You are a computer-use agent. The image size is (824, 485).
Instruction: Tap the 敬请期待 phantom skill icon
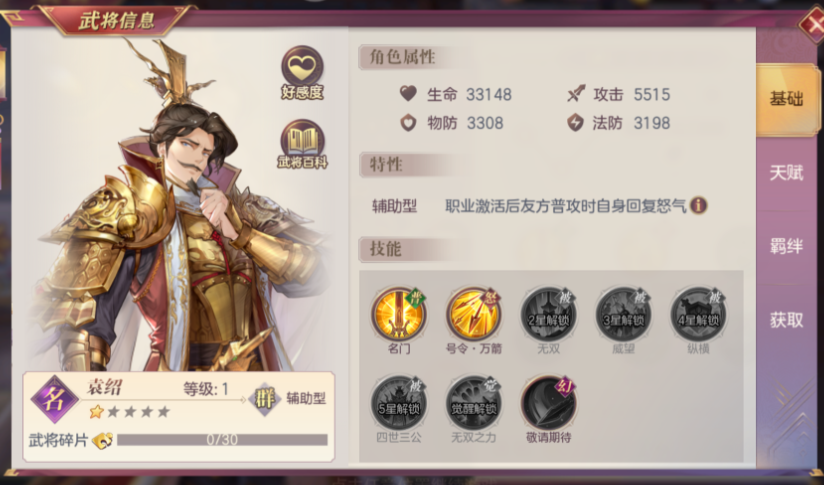coord(549,403)
